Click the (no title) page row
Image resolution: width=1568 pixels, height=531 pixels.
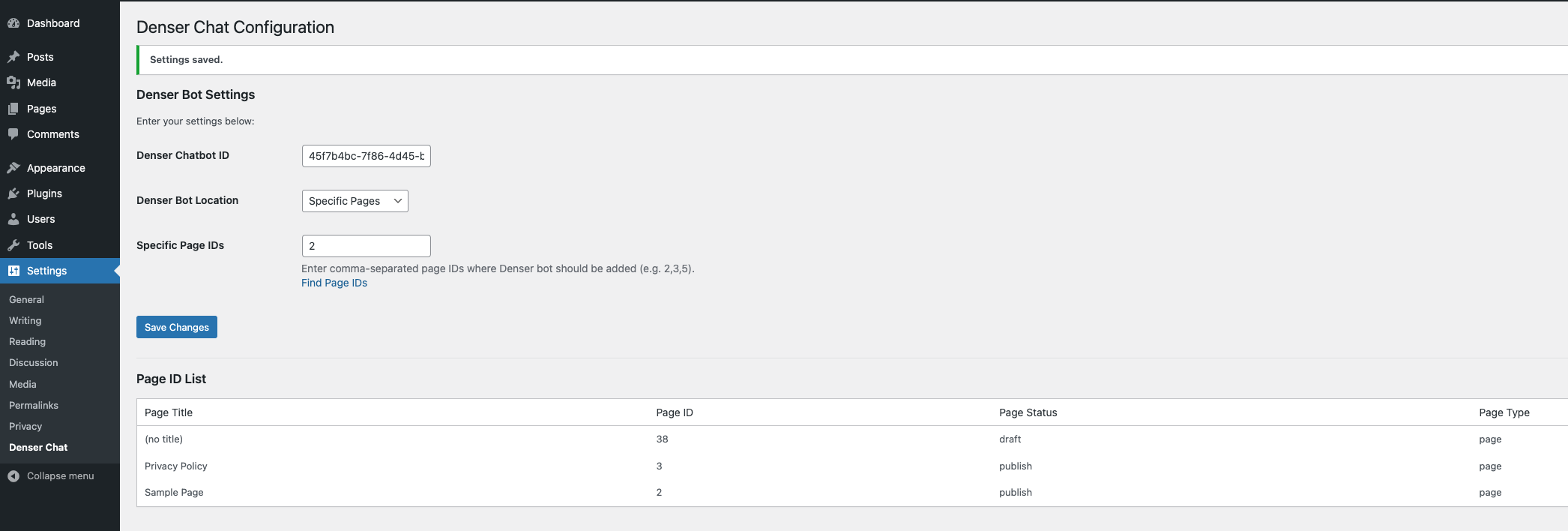point(852,439)
